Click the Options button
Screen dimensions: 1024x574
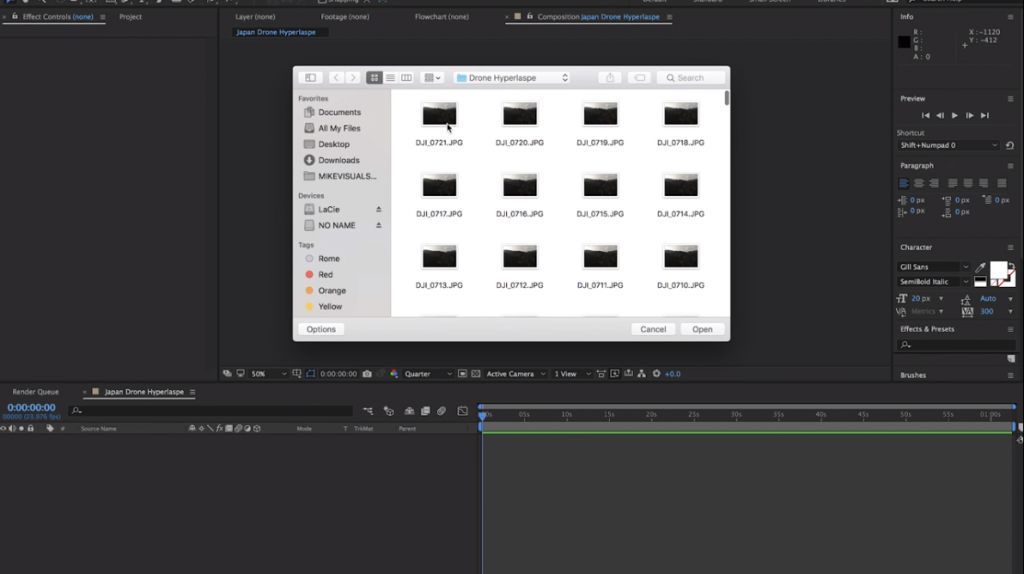click(x=321, y=329)
